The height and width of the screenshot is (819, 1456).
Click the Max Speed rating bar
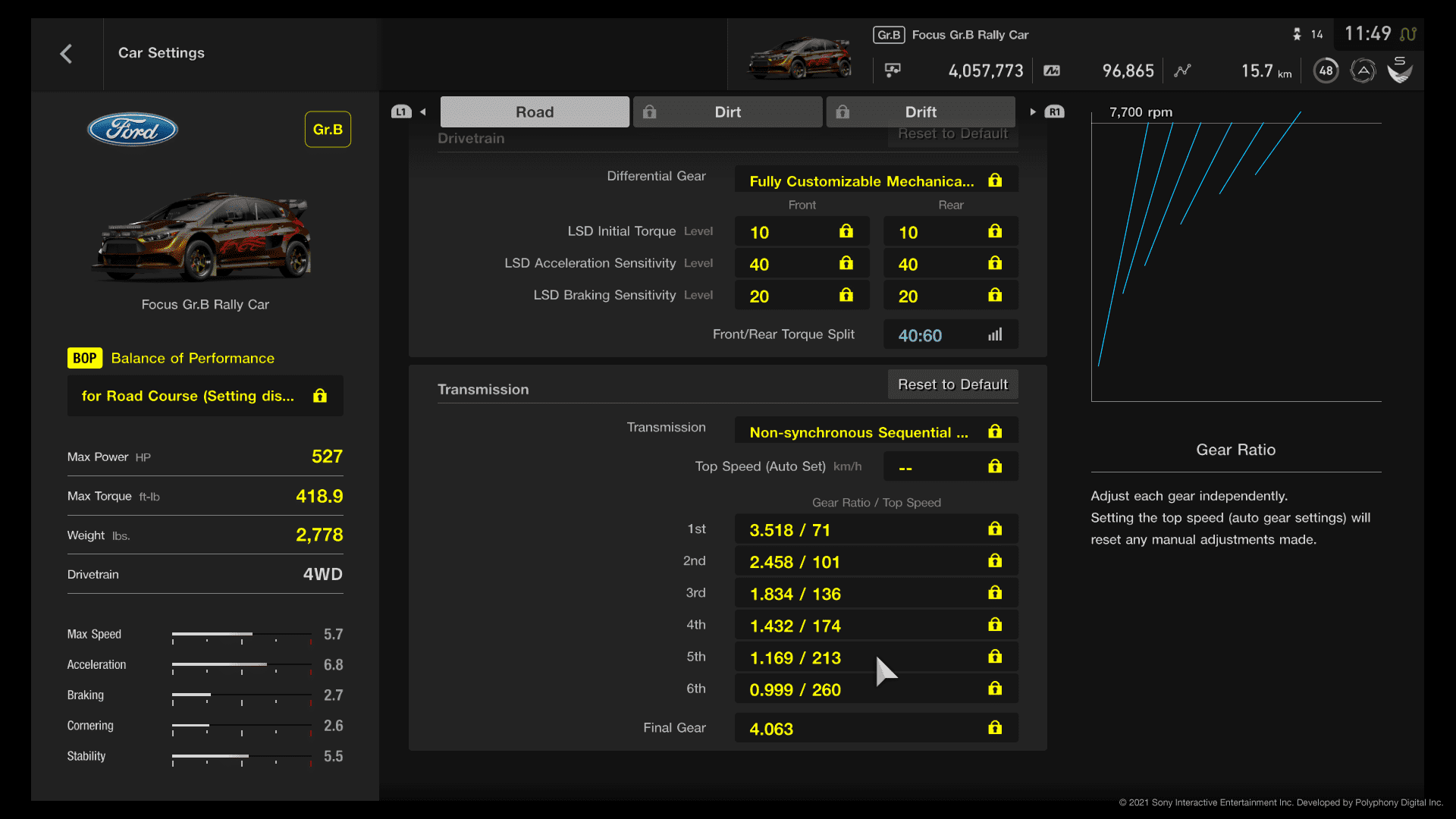click(x=242, y=635)
